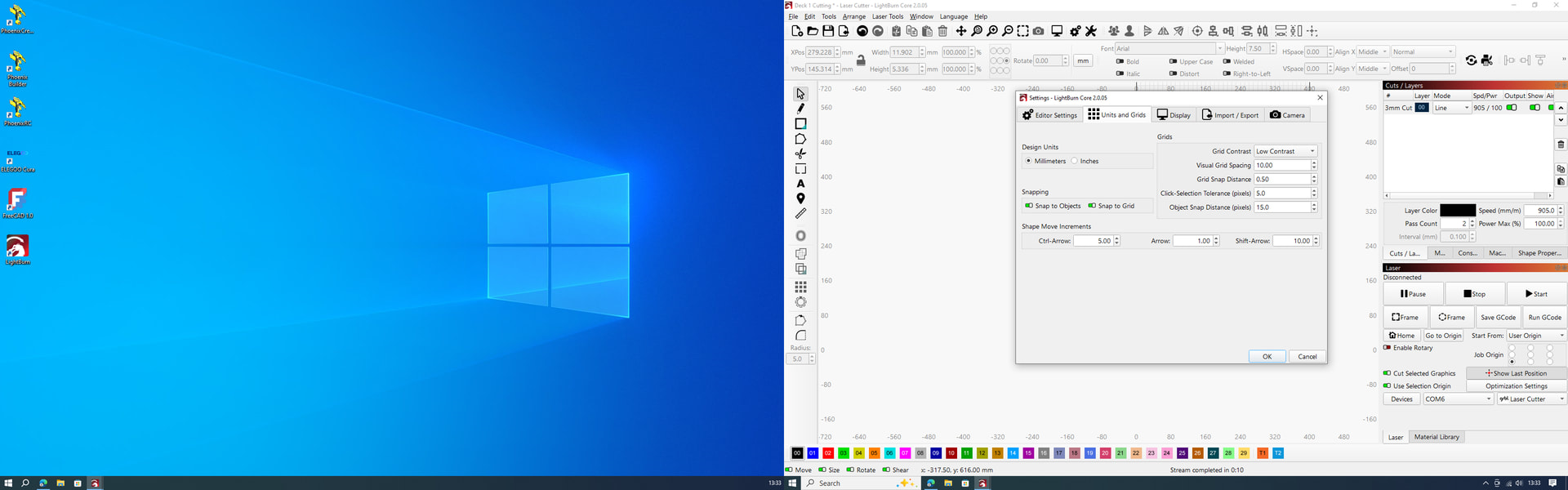
Task: Switch to the Display settings tab
Action: (x=1174, y=115)
